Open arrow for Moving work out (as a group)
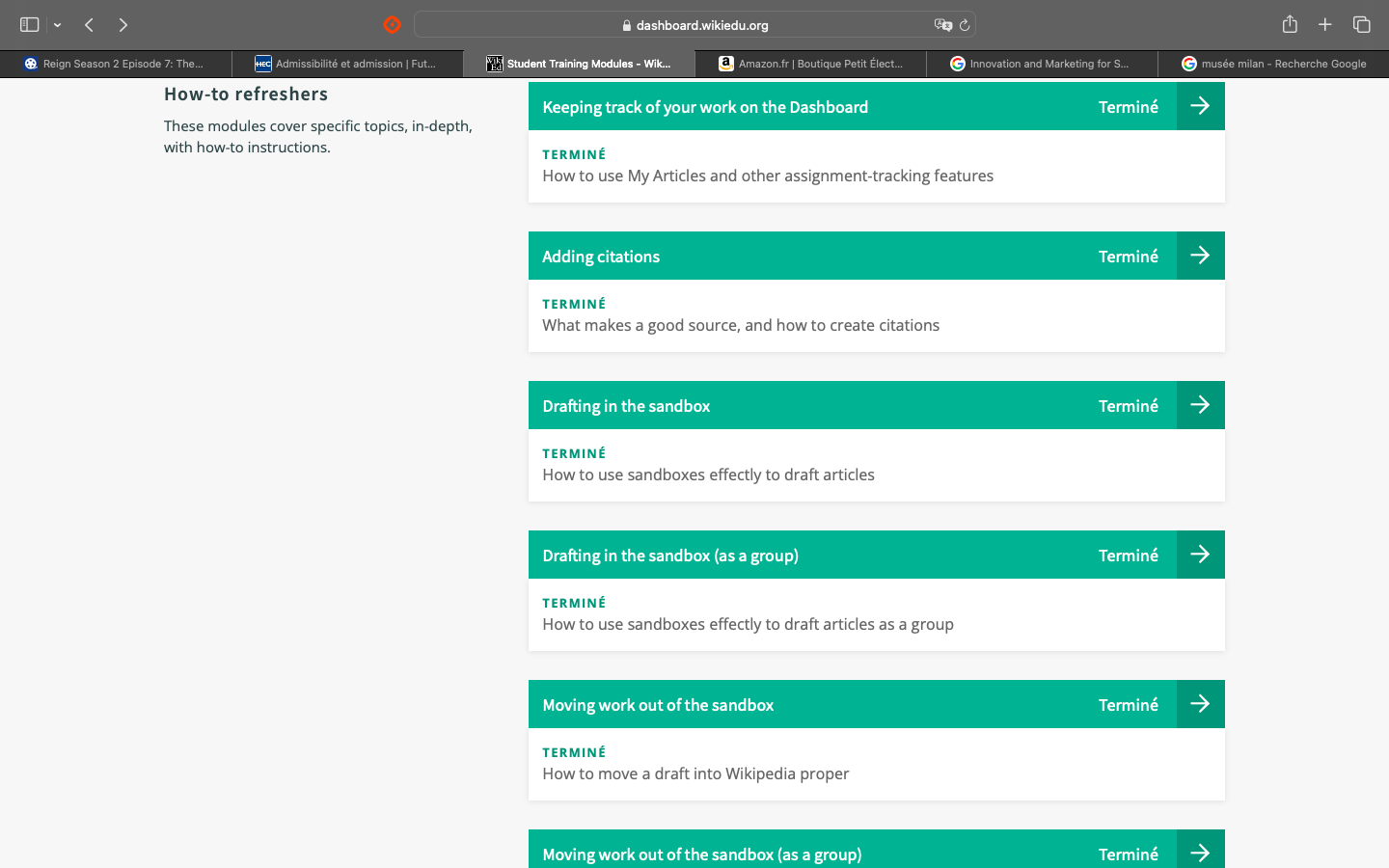Screen dimensions: 1389x868 (1200, 851)
